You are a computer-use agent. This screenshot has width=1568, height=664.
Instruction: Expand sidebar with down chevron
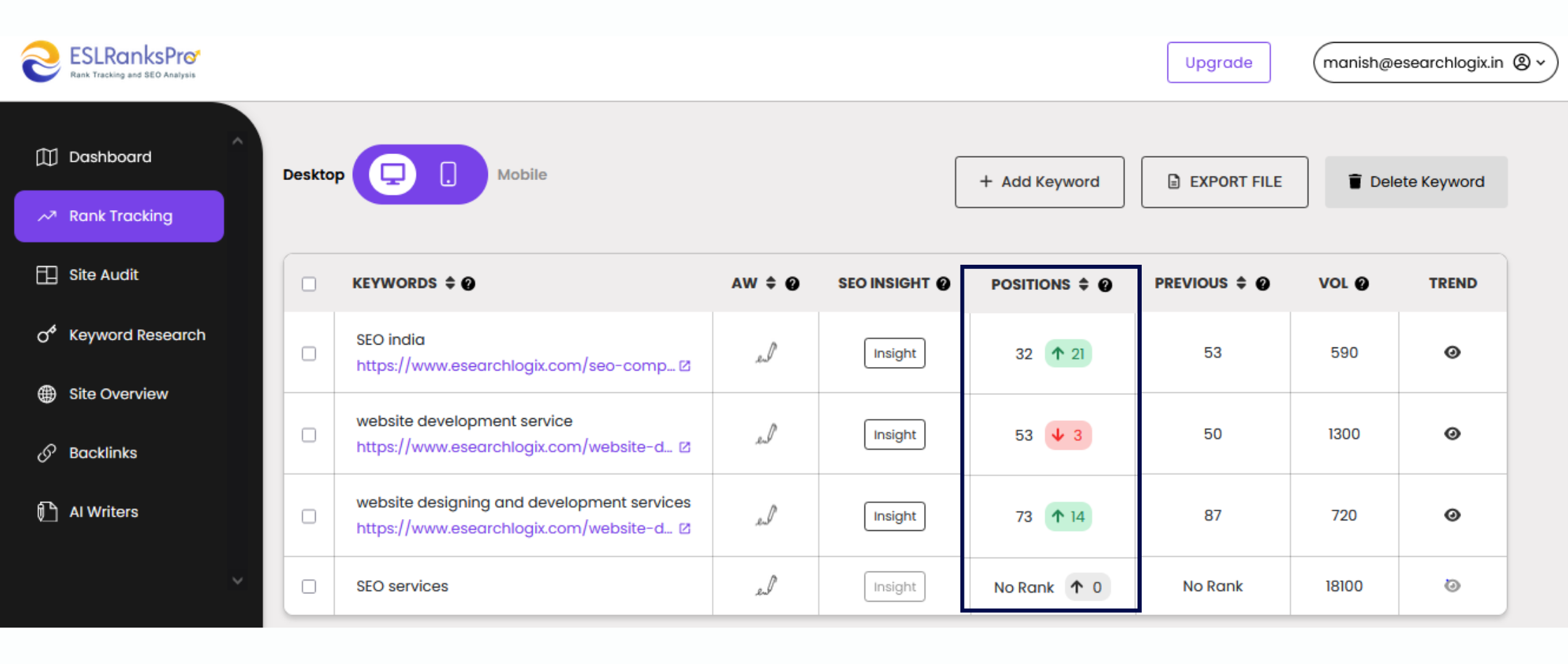tap(238, 581)
